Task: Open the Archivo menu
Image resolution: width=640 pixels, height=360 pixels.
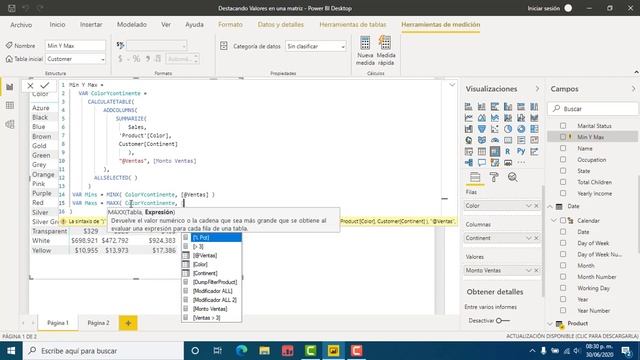Action: click(x=21, y=25)
